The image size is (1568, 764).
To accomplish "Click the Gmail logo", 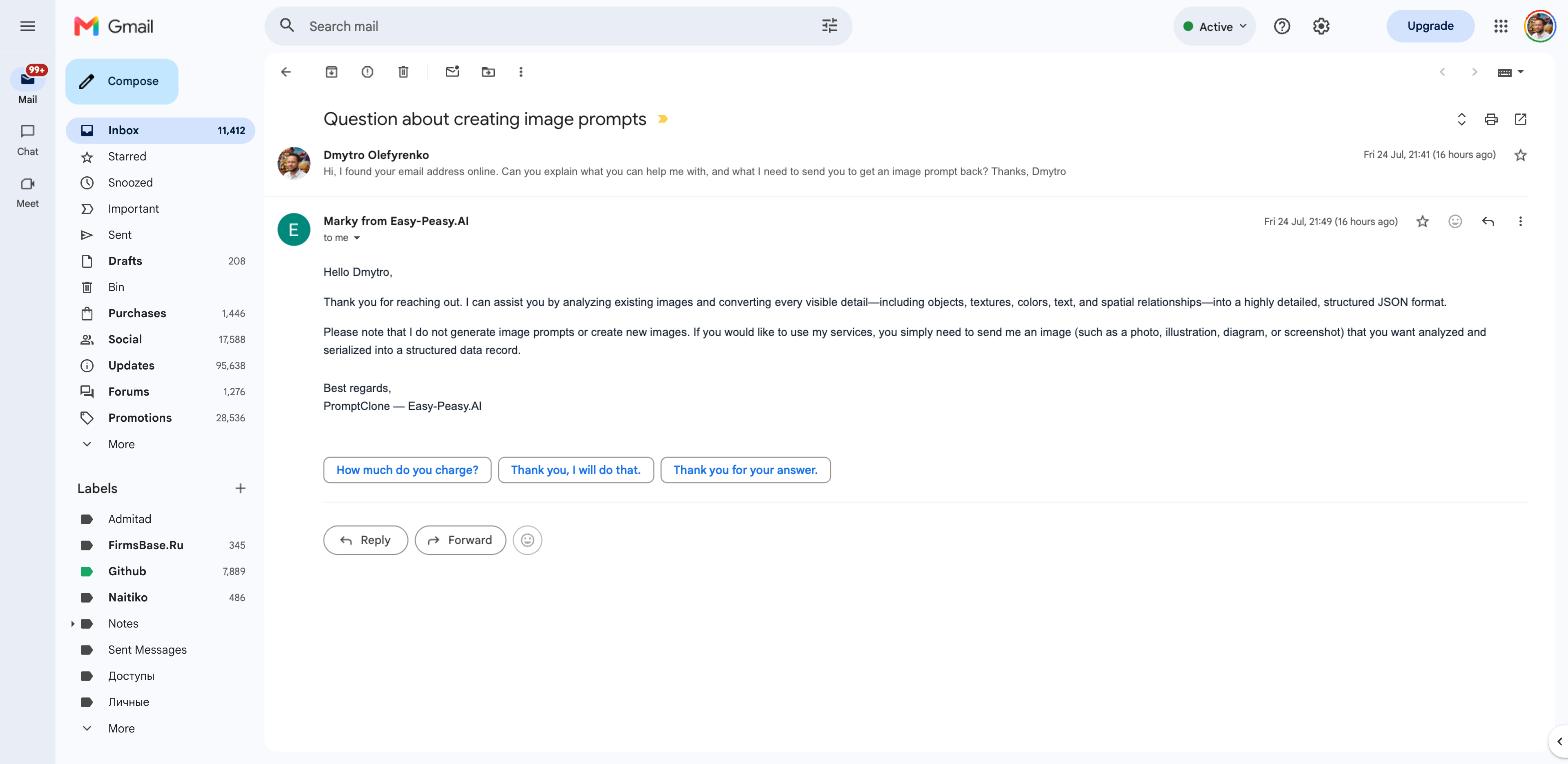I will pyautogui.click(x=114, y=26).
